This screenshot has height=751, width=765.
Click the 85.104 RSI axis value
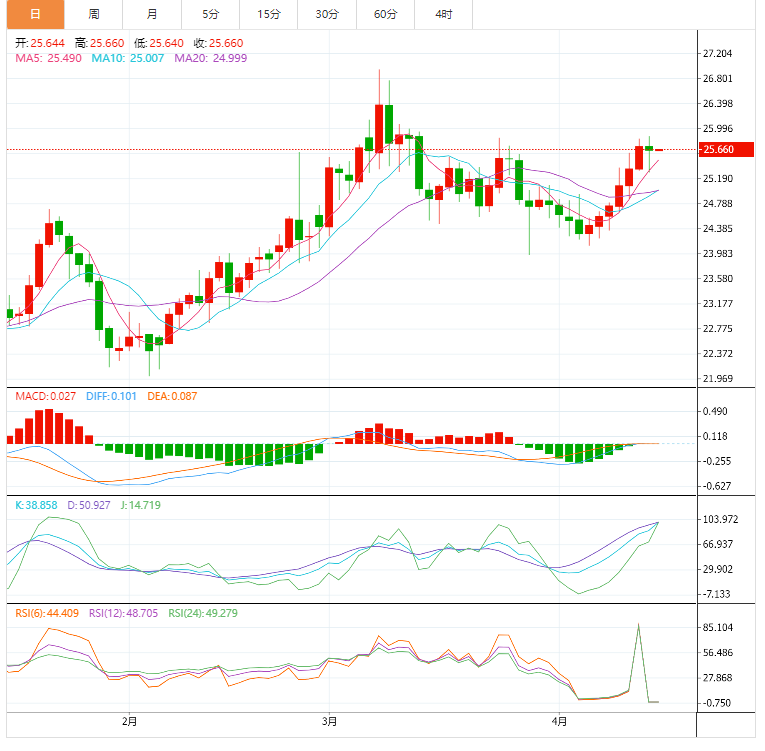point(717,628)
